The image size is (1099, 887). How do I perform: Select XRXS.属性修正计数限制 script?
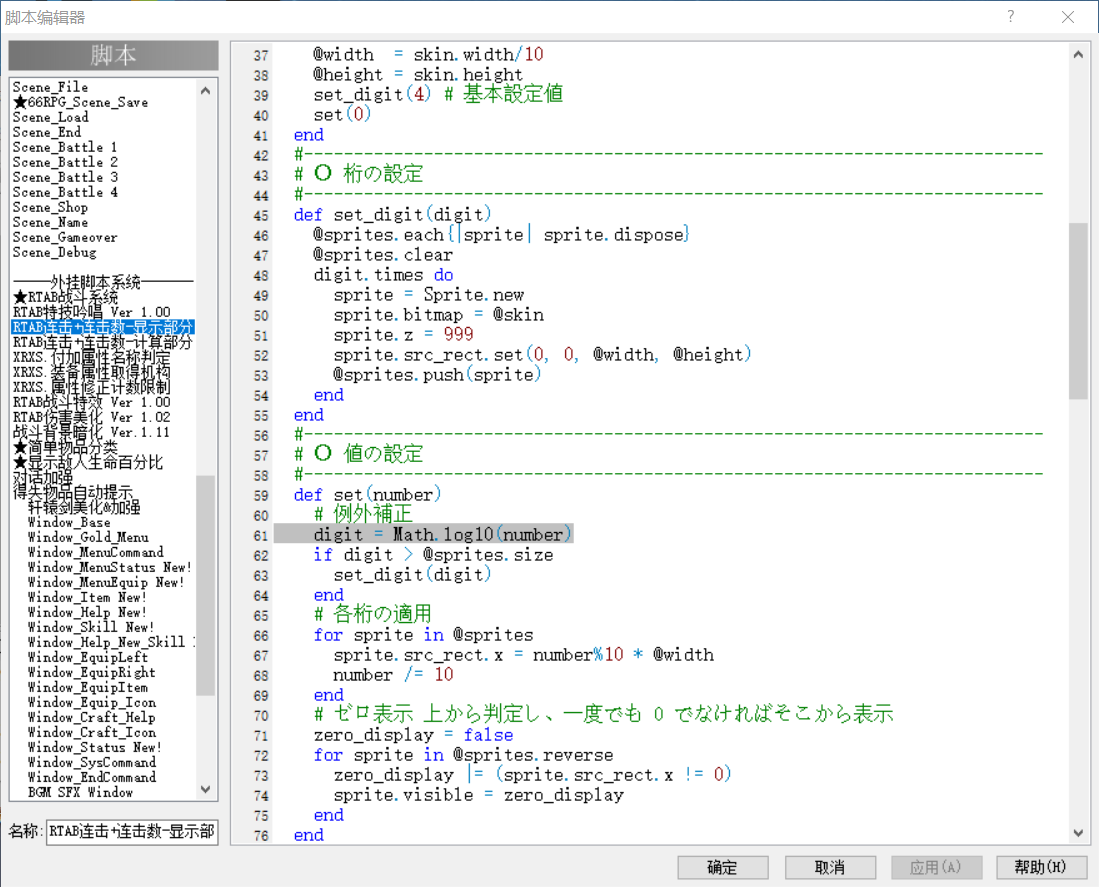[x=91, y=387]
